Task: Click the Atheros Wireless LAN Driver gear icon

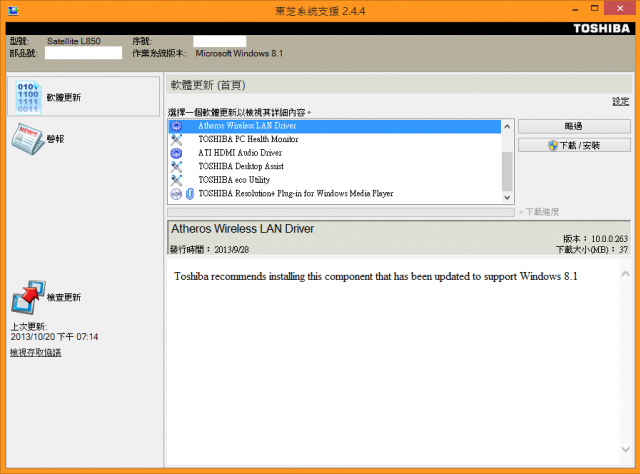Action: click(176, 126)
